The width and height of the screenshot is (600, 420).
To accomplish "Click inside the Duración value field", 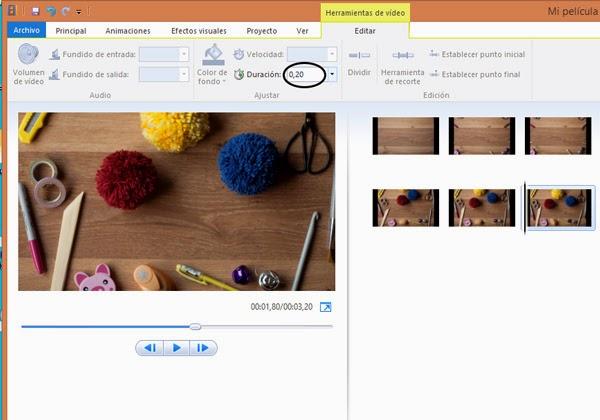I will tap(304, 74).
